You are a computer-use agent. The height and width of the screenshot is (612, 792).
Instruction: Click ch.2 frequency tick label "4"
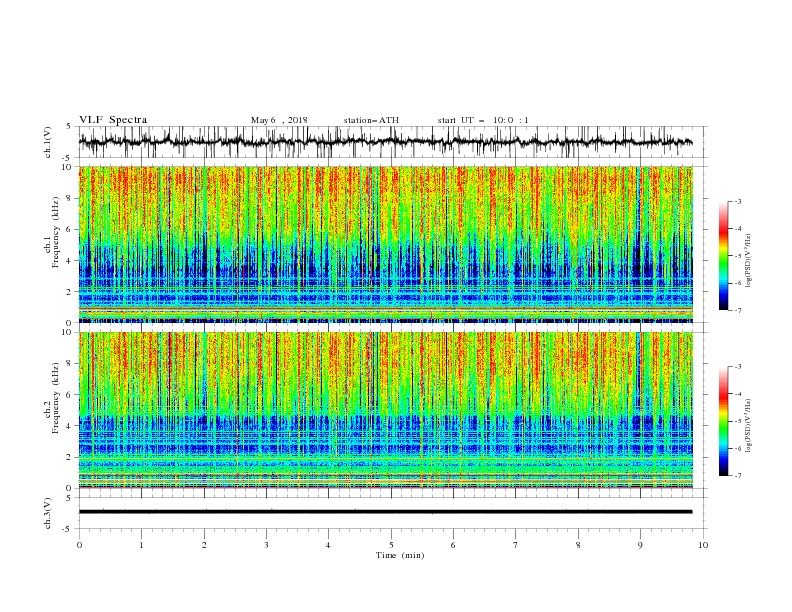(x=70, y=426)
